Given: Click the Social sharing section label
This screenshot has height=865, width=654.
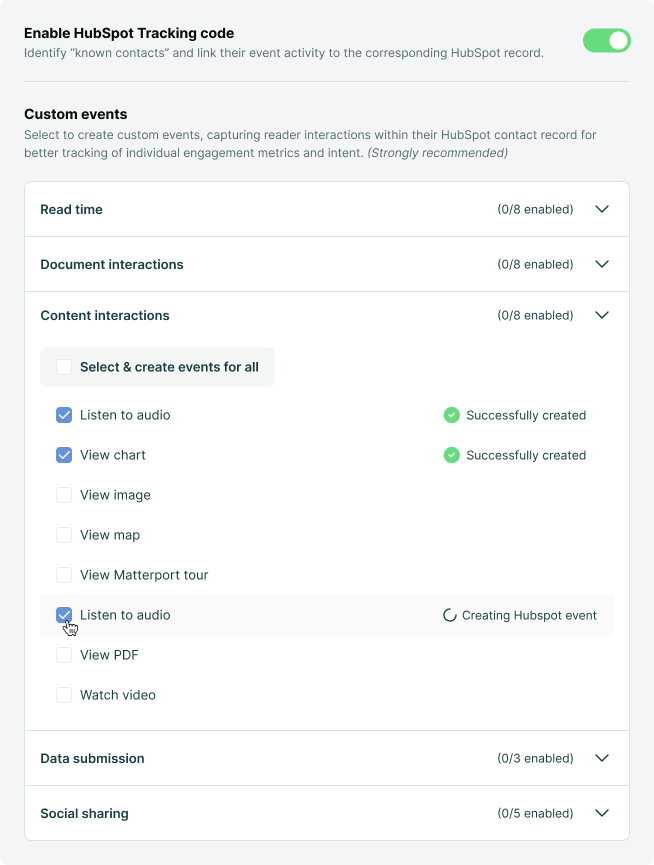Looking at the screenshot, I should (x=84, y=813).
